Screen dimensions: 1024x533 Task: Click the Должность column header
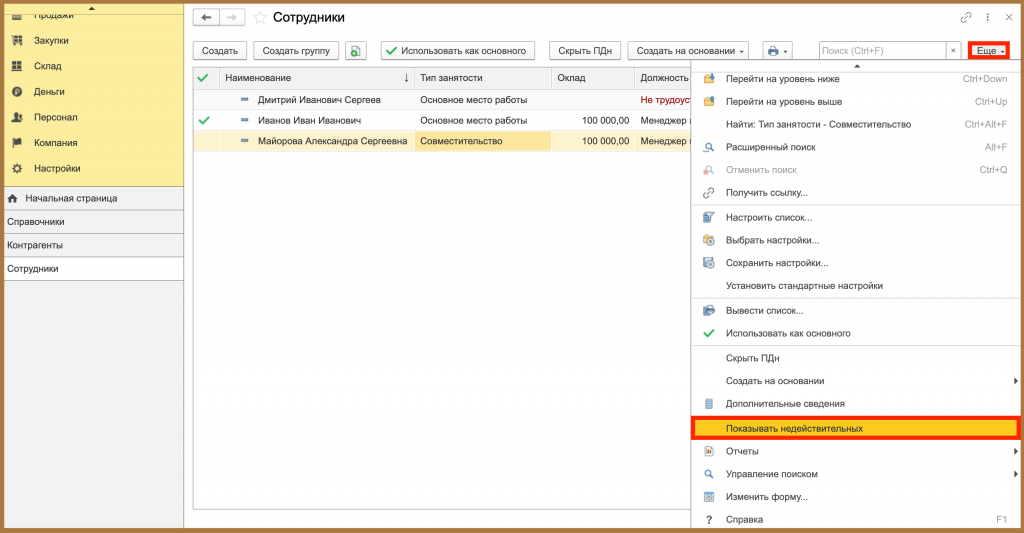coord(663,78)
